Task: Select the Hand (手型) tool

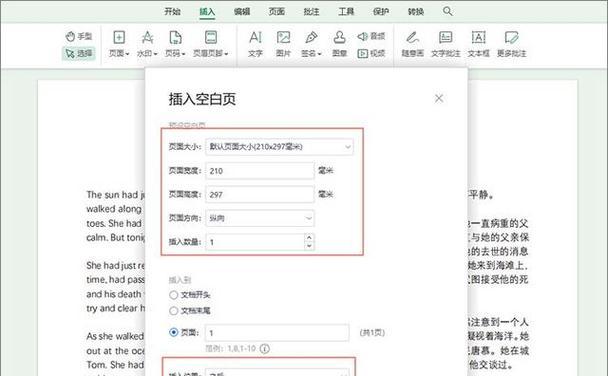Action: pyautogui.click(x=79, y=36)
